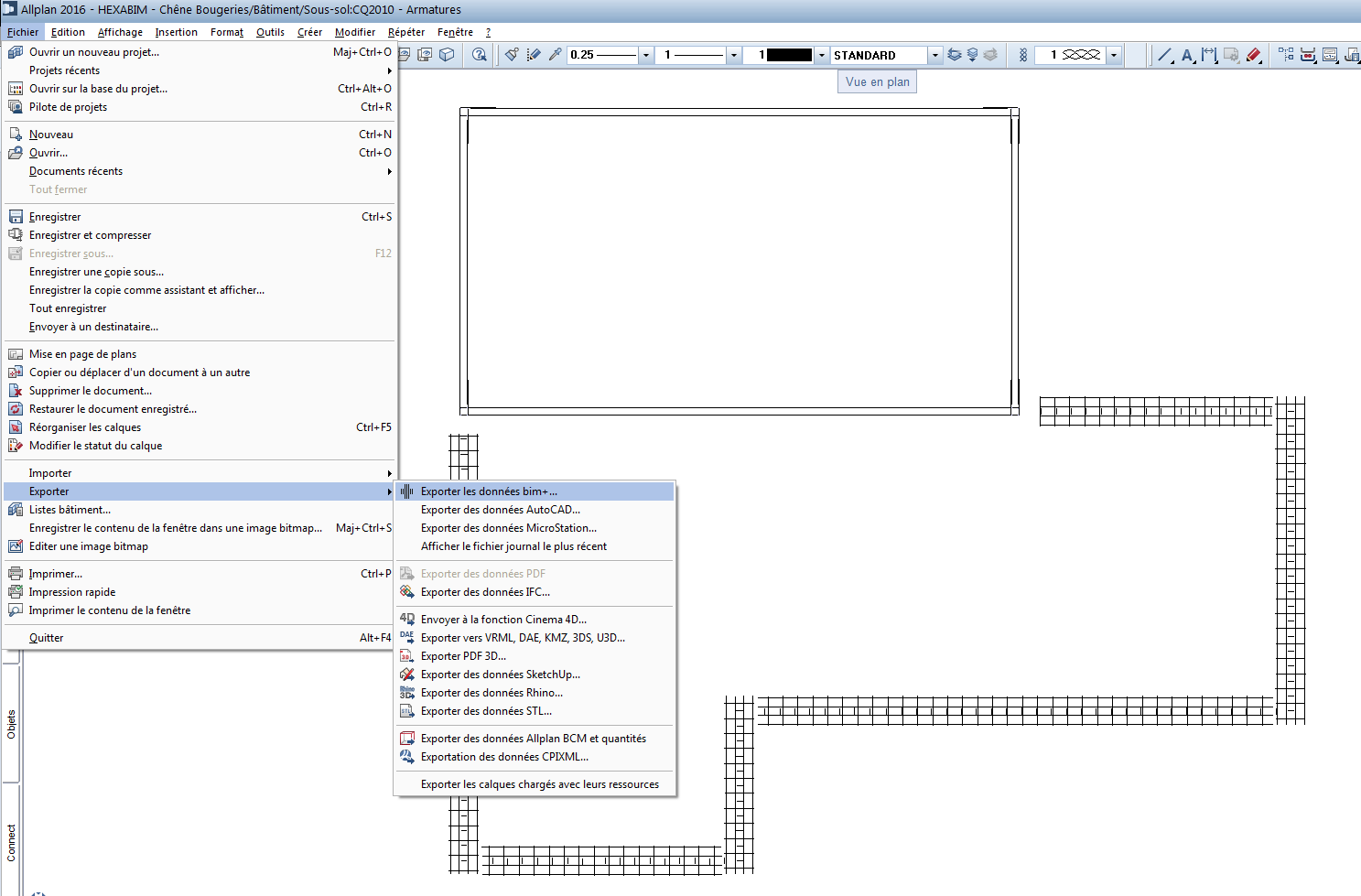Open the pen thickness 0.25 dropdown
The image size is (1361, 896).
tap(645, 55)
